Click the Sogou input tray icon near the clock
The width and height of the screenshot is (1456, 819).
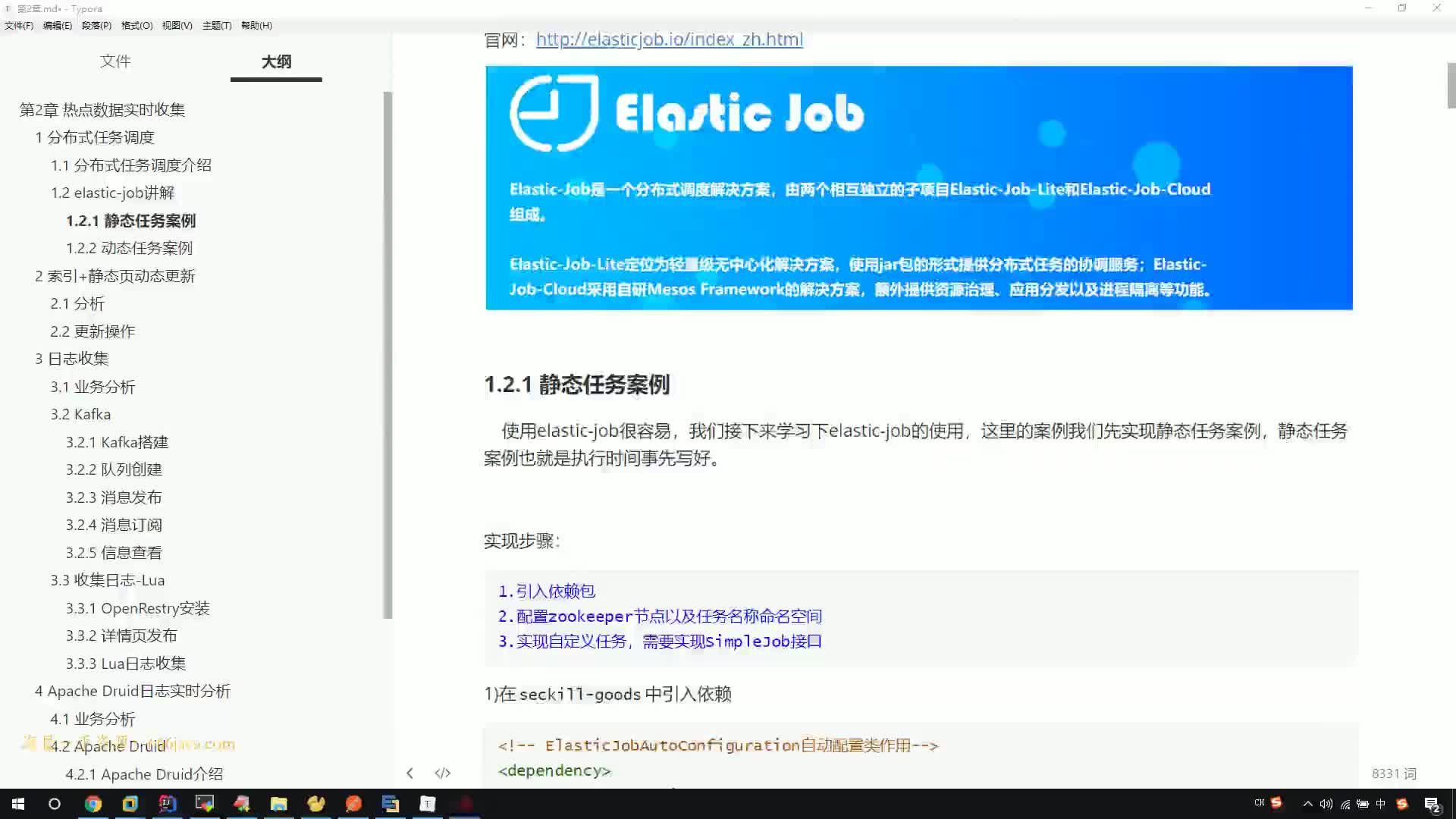point(1401,804)
